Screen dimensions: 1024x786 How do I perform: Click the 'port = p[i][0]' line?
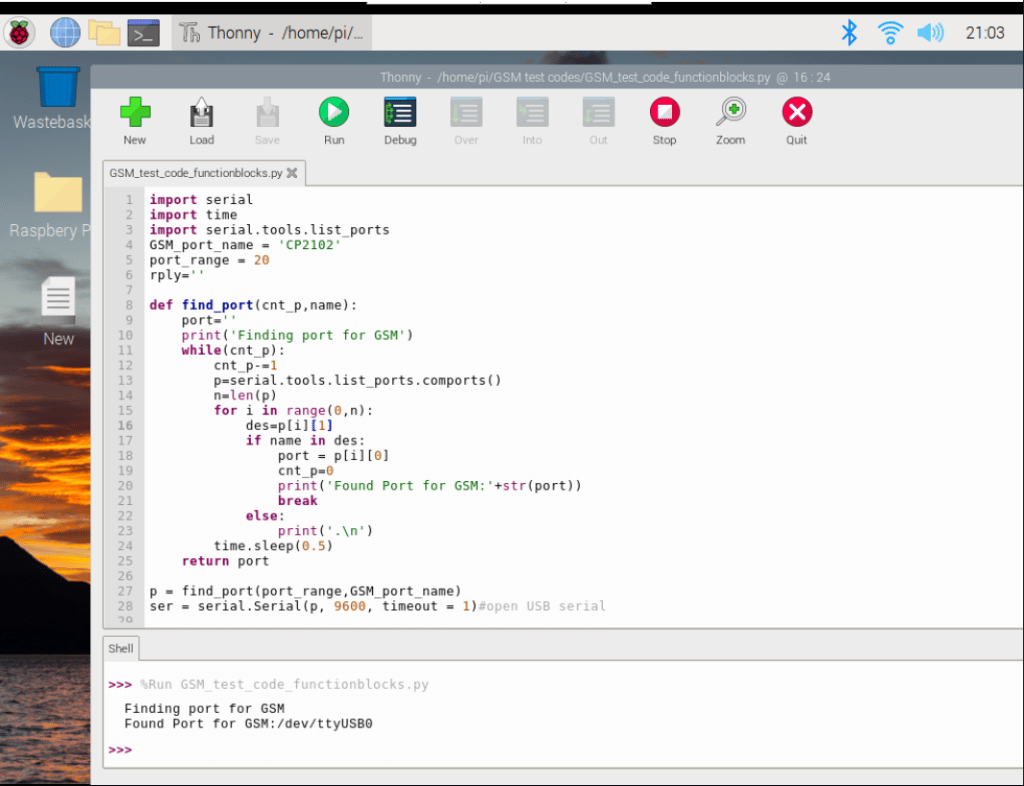click(x=333, y=455)
